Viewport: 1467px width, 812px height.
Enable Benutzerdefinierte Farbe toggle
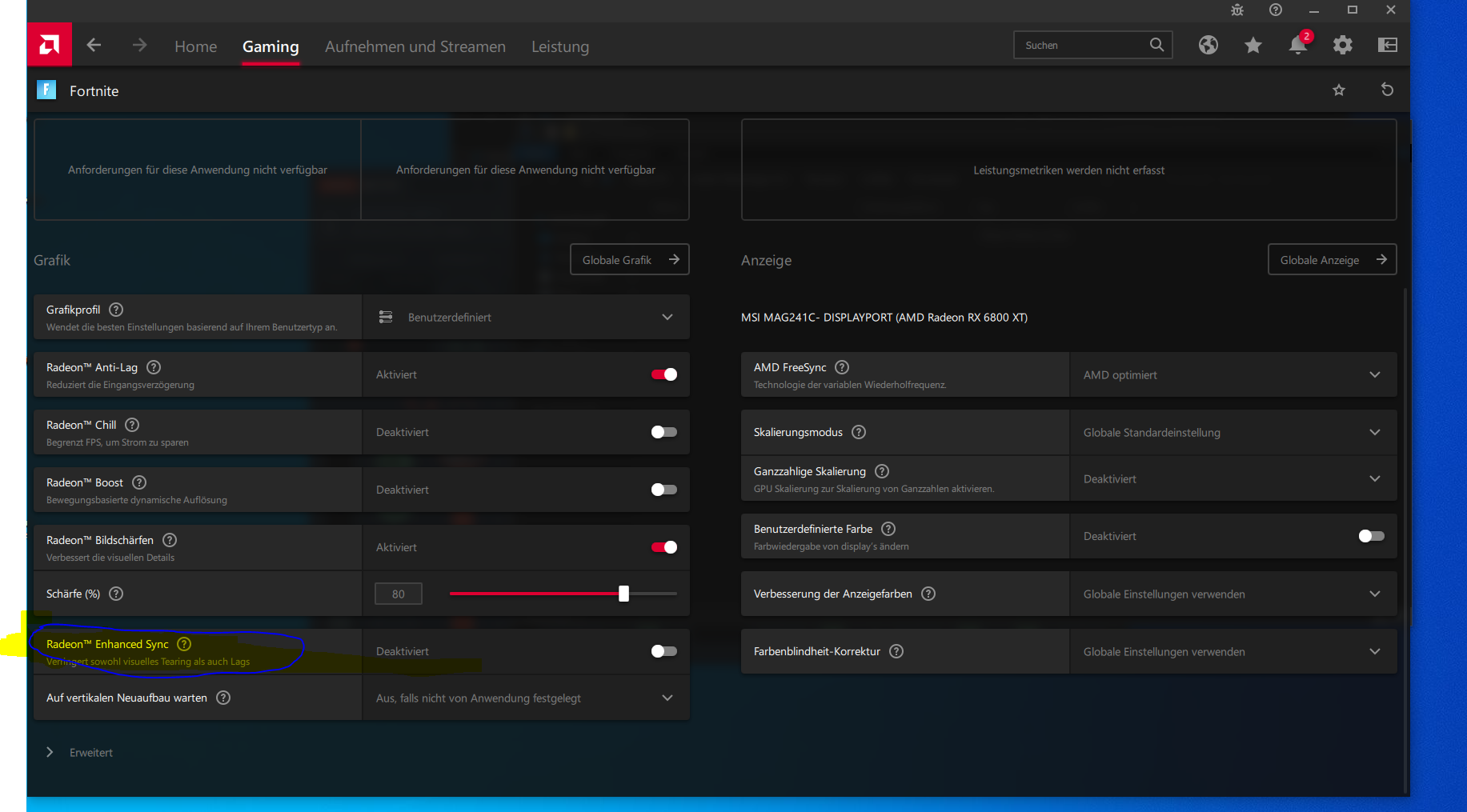click(1372, 536)
